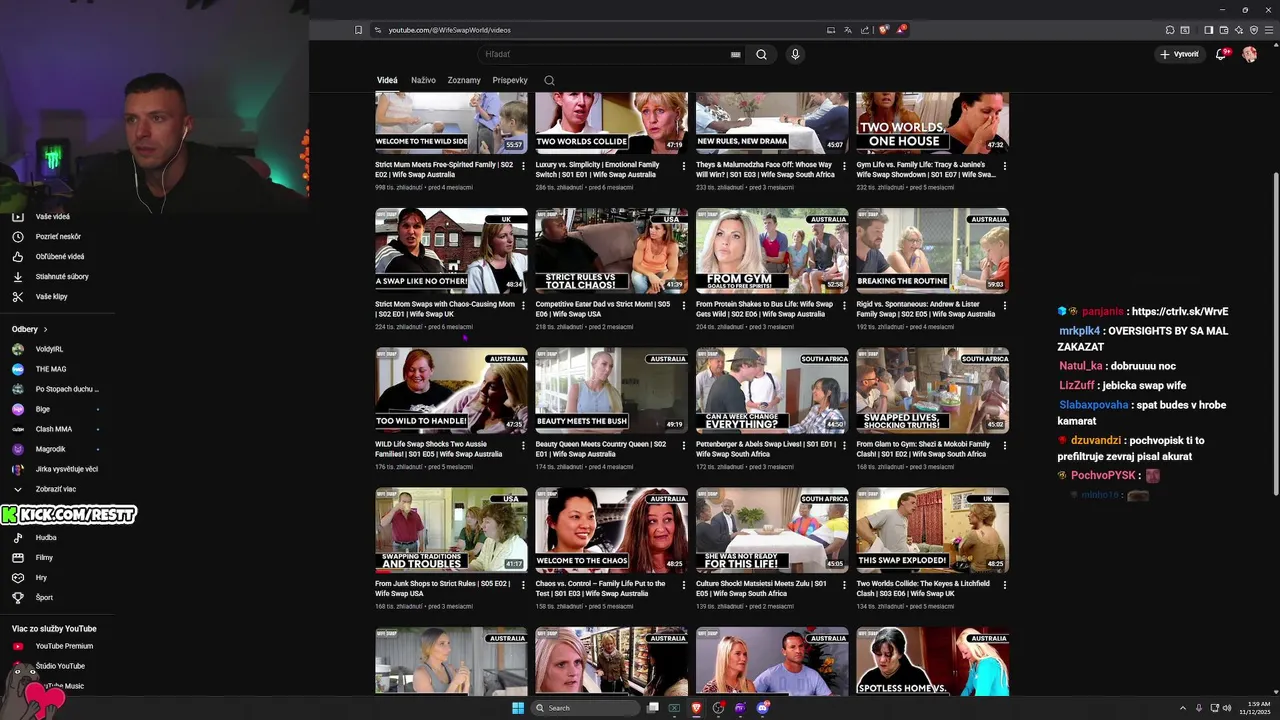Open Stiahnuté súbory downloads
This screenshot has height=720, width=1280.
pyautogui.click(x=60, y=277)
